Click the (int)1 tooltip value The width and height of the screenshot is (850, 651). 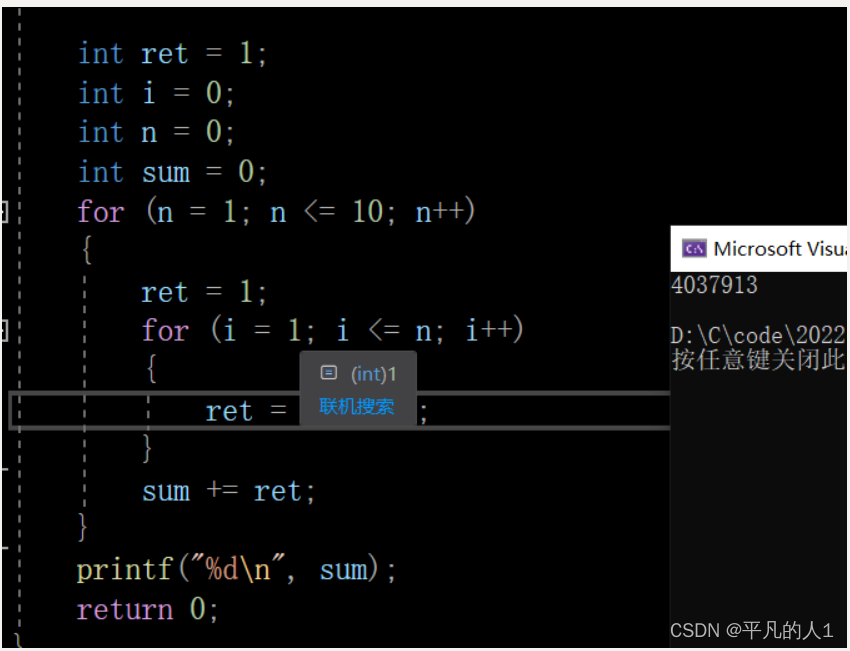pyautogui.click(x=374, y=374)
